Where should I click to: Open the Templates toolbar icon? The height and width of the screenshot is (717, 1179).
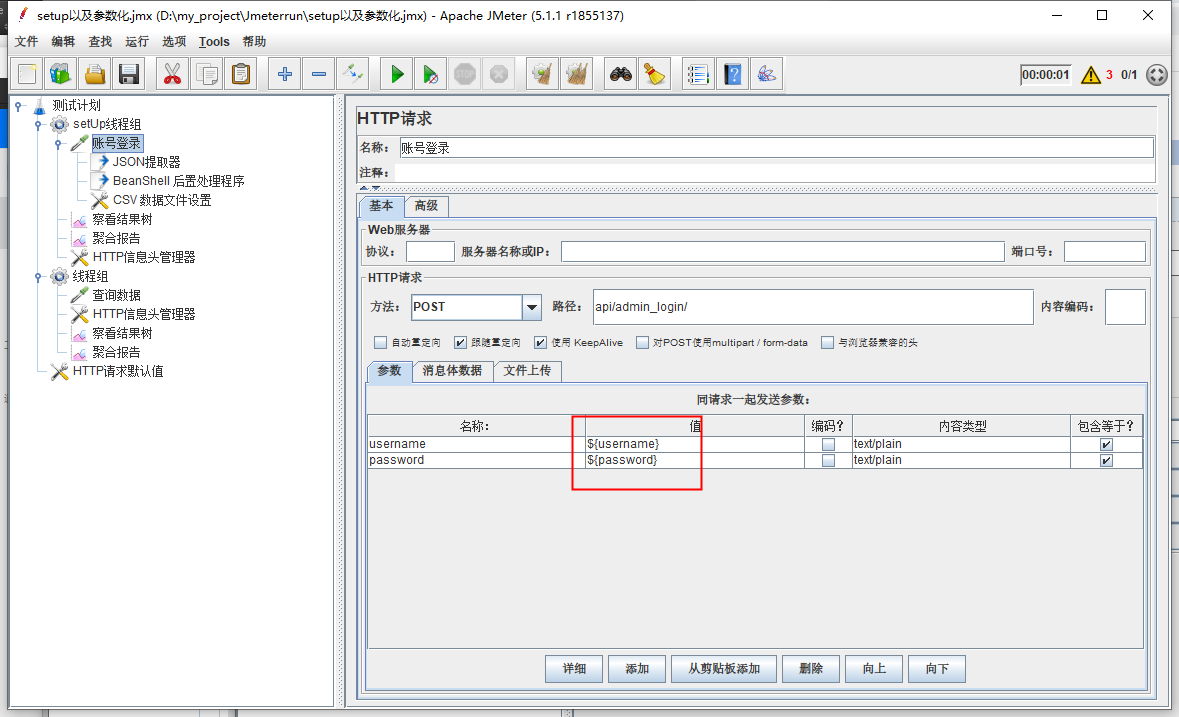(61, 74)
